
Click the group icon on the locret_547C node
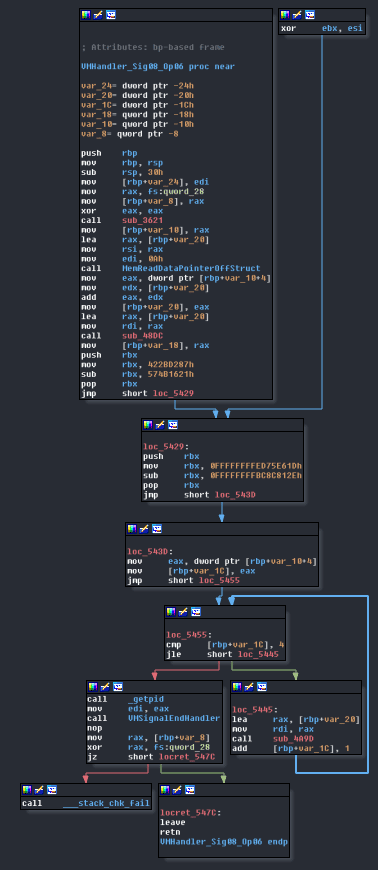click(189, 790)
